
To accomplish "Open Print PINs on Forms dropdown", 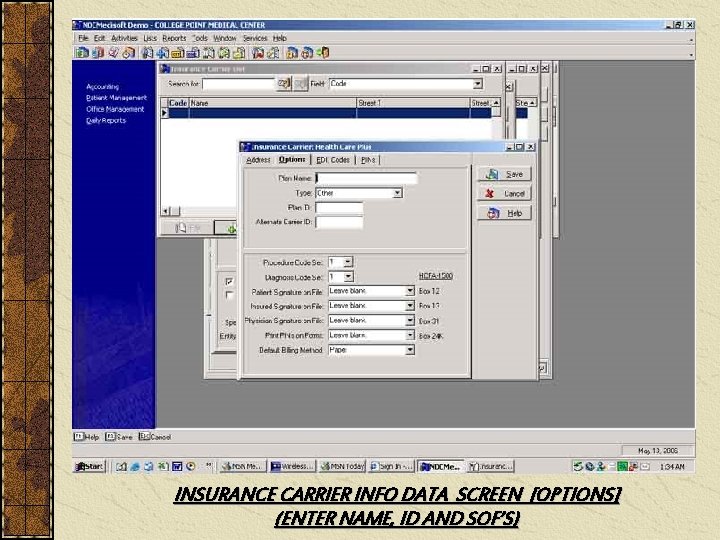I will pyautogui.click(x=410, y=335).
